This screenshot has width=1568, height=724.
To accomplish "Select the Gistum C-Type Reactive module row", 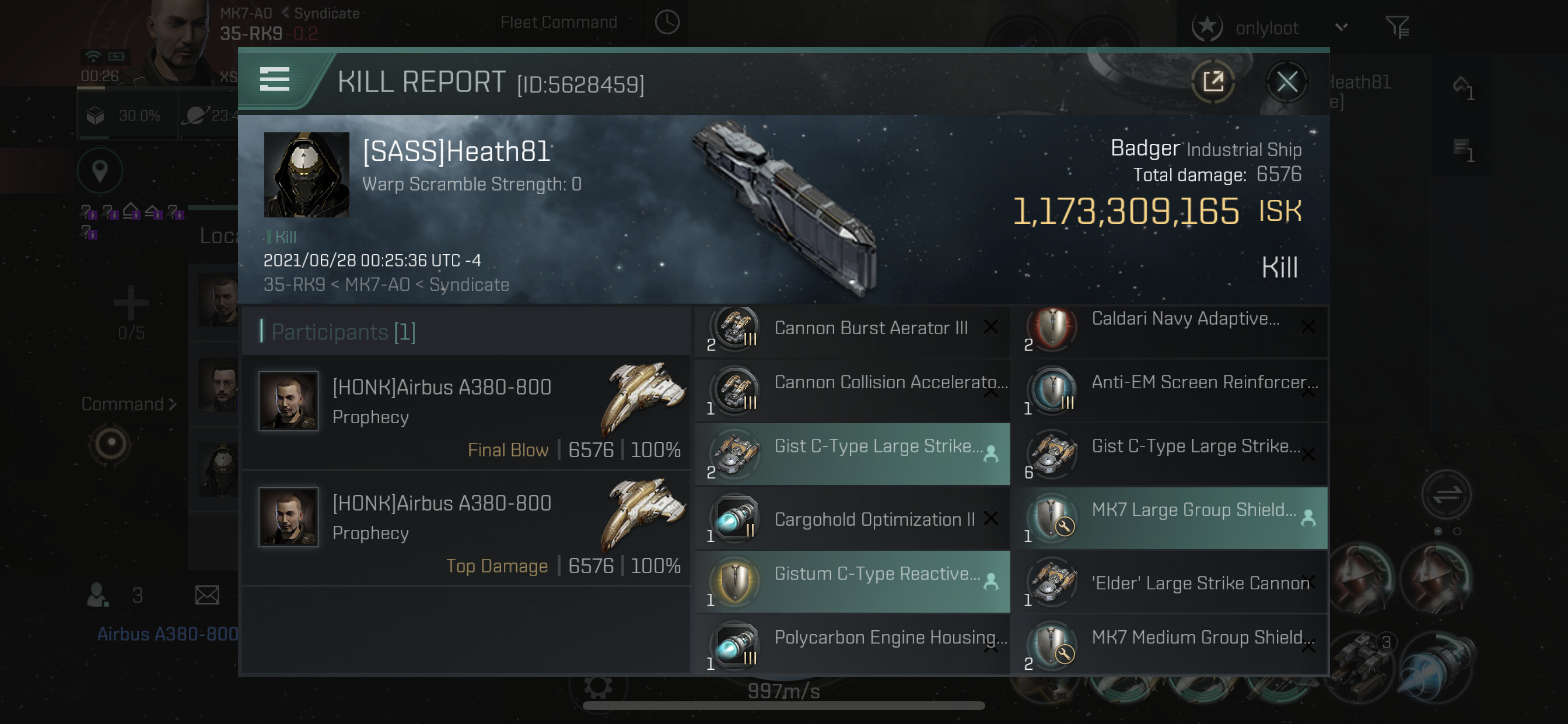I will tap(852, 582).
